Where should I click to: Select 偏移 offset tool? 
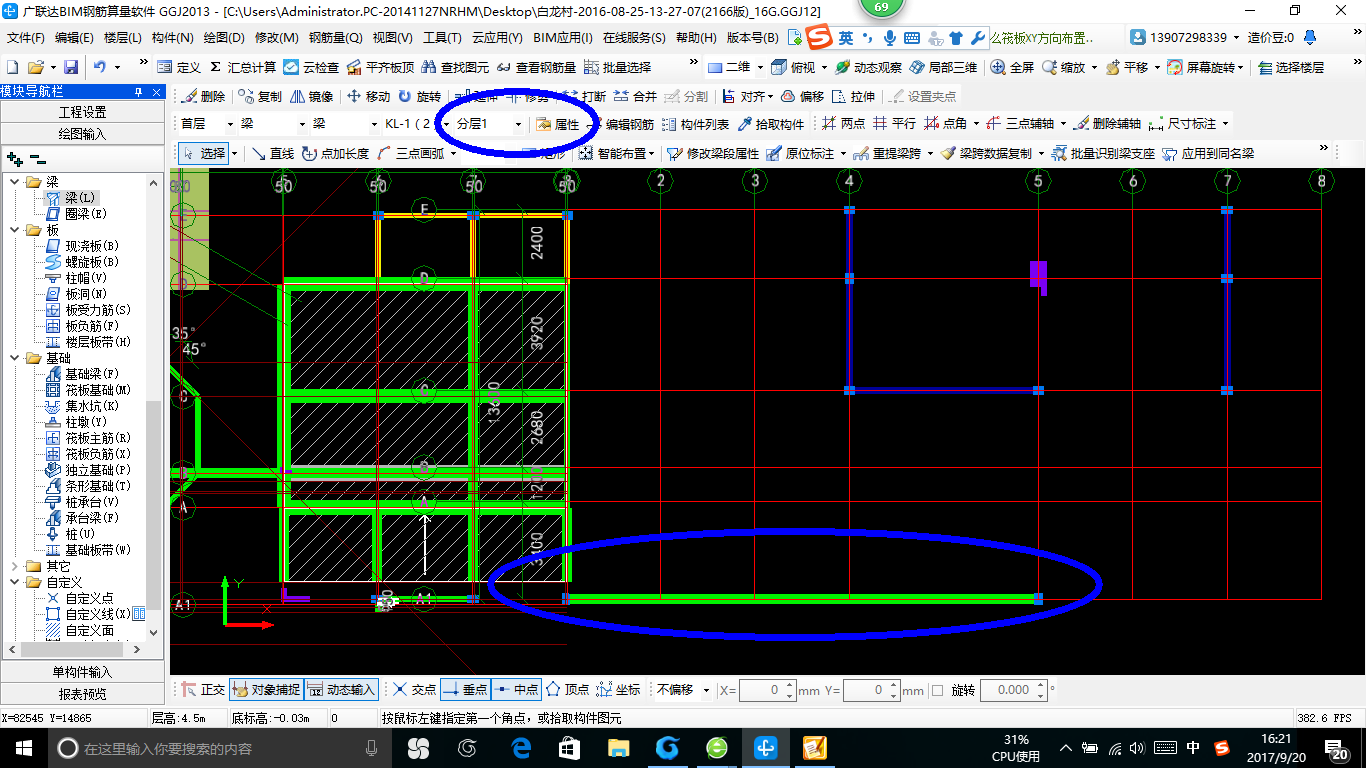click(802, 97)
